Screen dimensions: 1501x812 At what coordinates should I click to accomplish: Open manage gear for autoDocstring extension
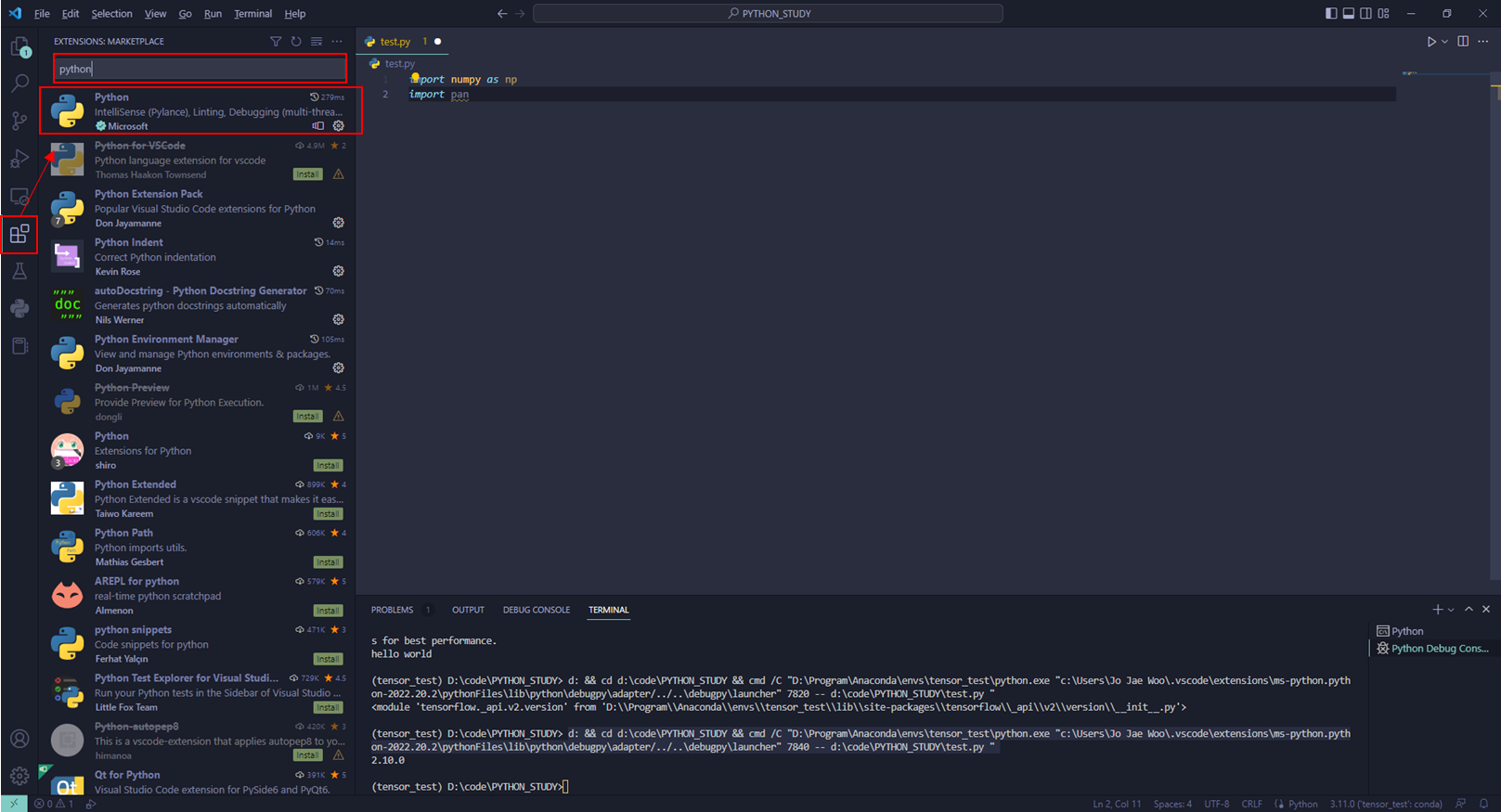pos(339,319)
